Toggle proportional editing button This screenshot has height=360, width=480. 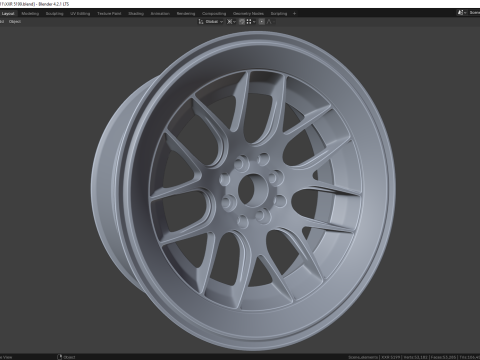point(262,21)
